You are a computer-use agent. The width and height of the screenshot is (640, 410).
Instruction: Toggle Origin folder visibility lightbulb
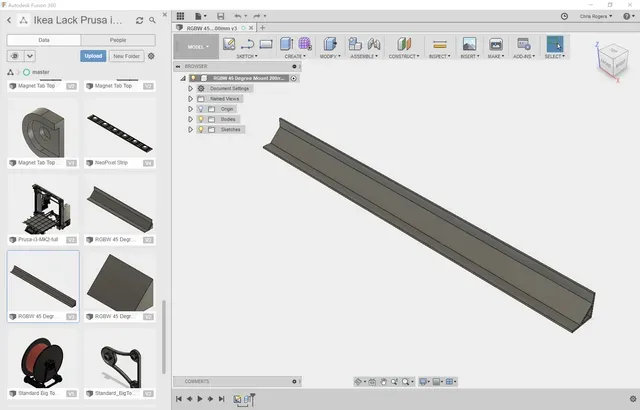coord(200,109)
